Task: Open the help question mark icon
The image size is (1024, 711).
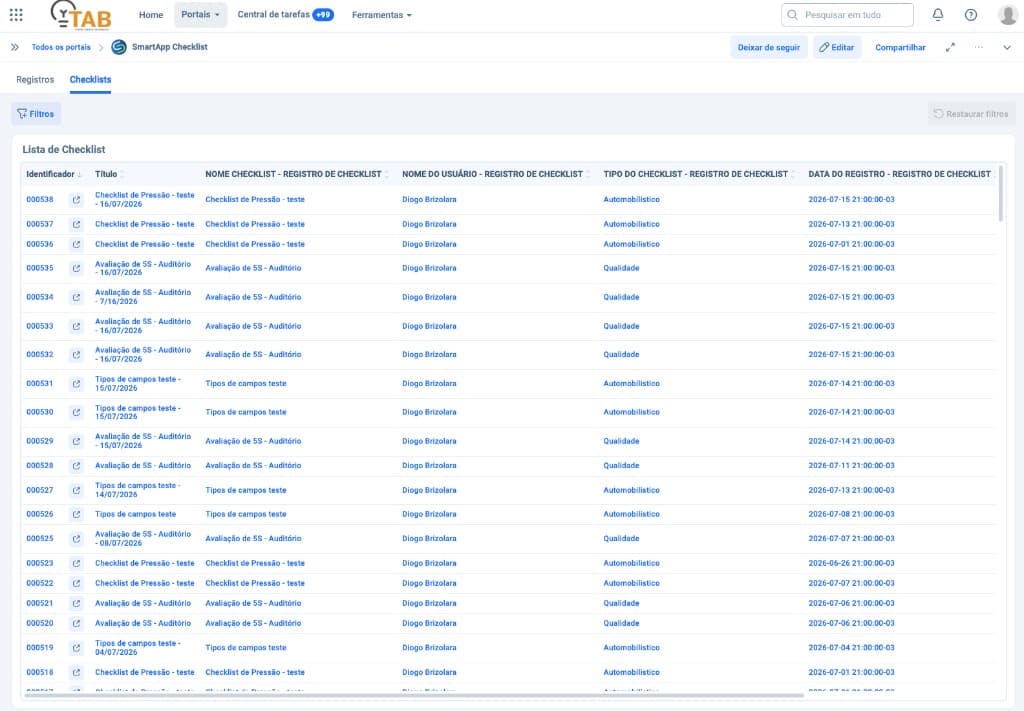Action: pos(971,14)
